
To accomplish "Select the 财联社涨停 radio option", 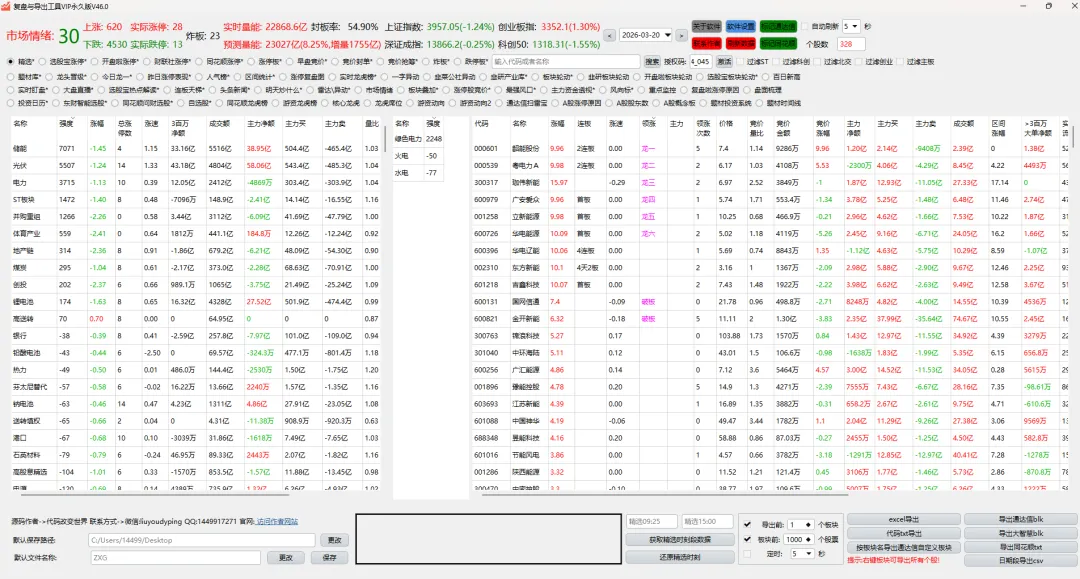I will pos(147,62).
